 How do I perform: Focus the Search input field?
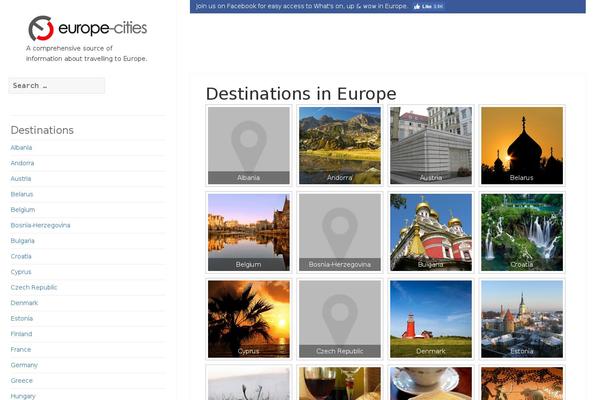point(56,86)
